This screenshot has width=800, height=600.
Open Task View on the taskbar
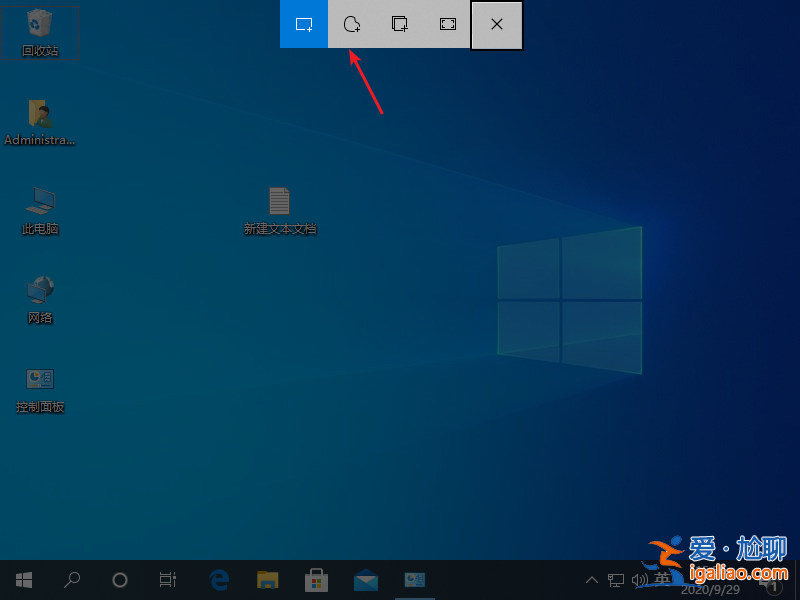click(x=168, y=579)
